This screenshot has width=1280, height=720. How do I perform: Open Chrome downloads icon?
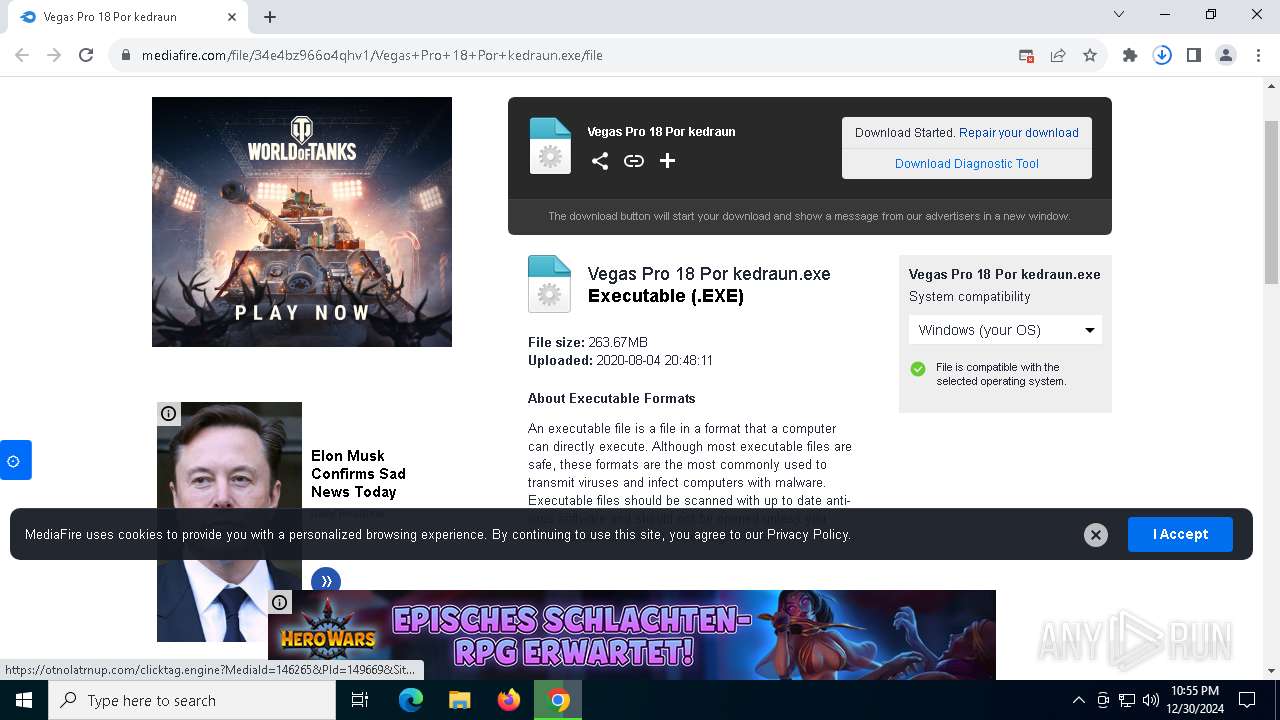[1162, 55]
